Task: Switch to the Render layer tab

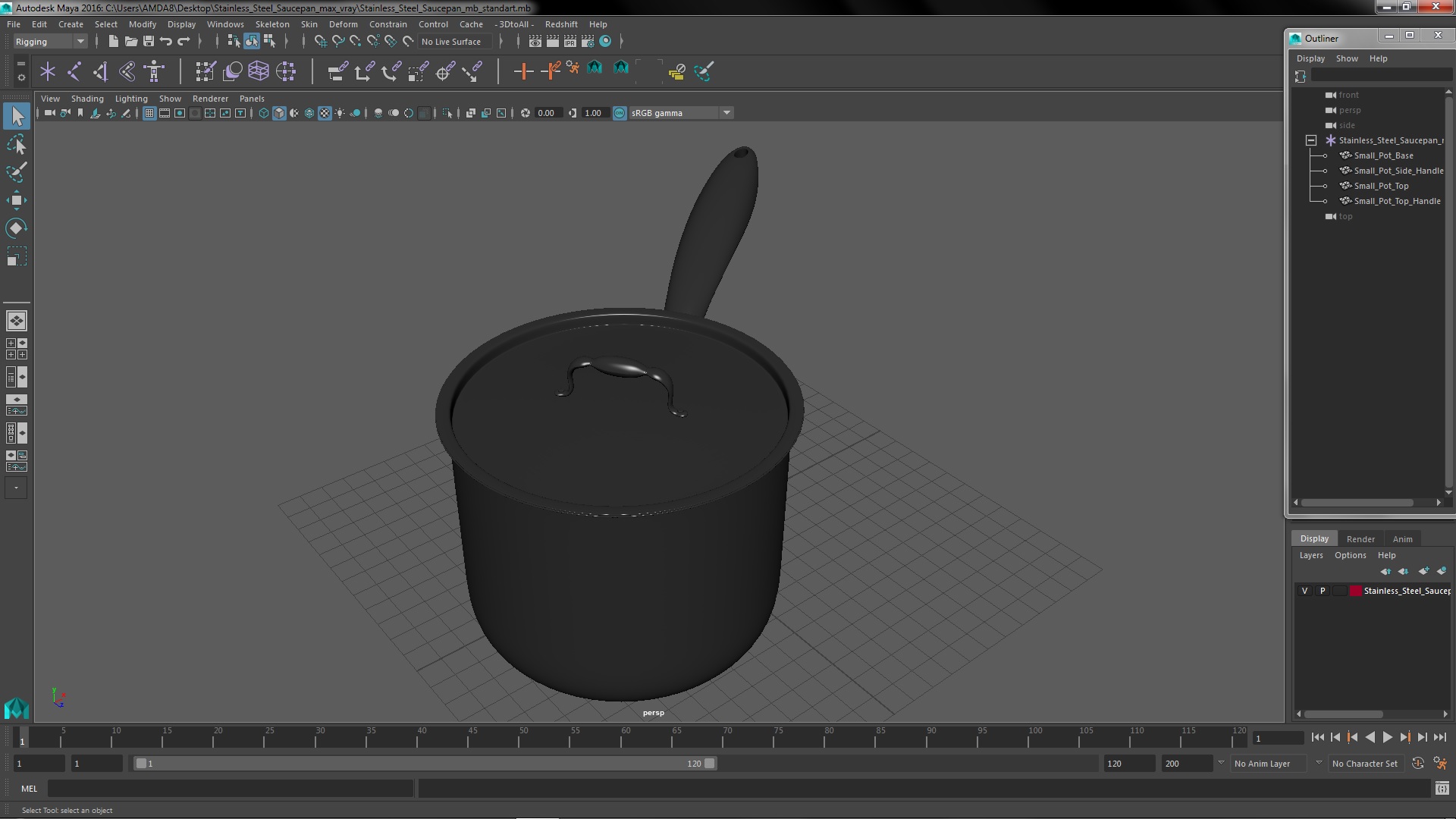Action: tap(1360, 538)
